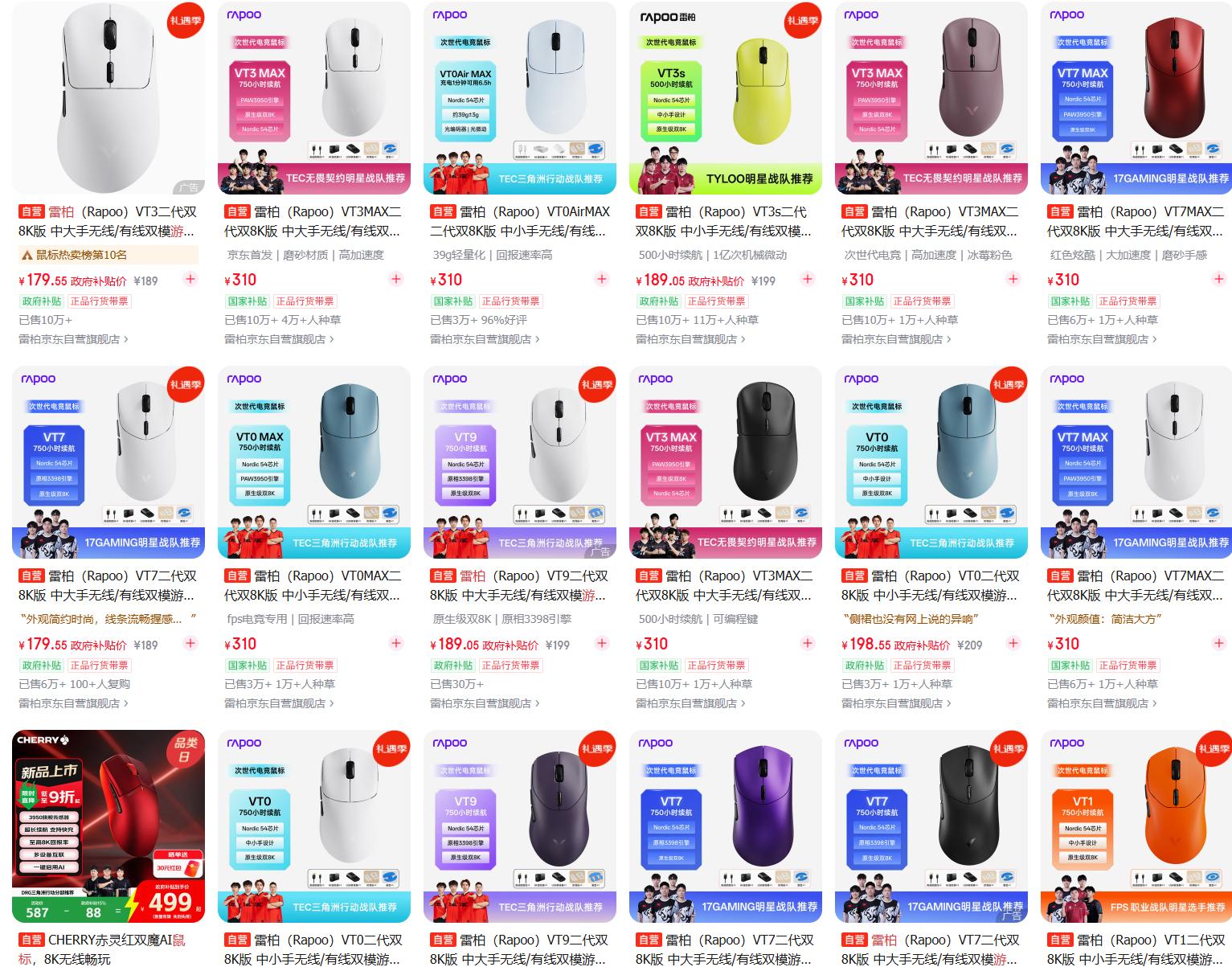Open the white VT3 mouse product image
Image resolution: width=1232 pixels, height=967 pixels.
click(108, 98)
